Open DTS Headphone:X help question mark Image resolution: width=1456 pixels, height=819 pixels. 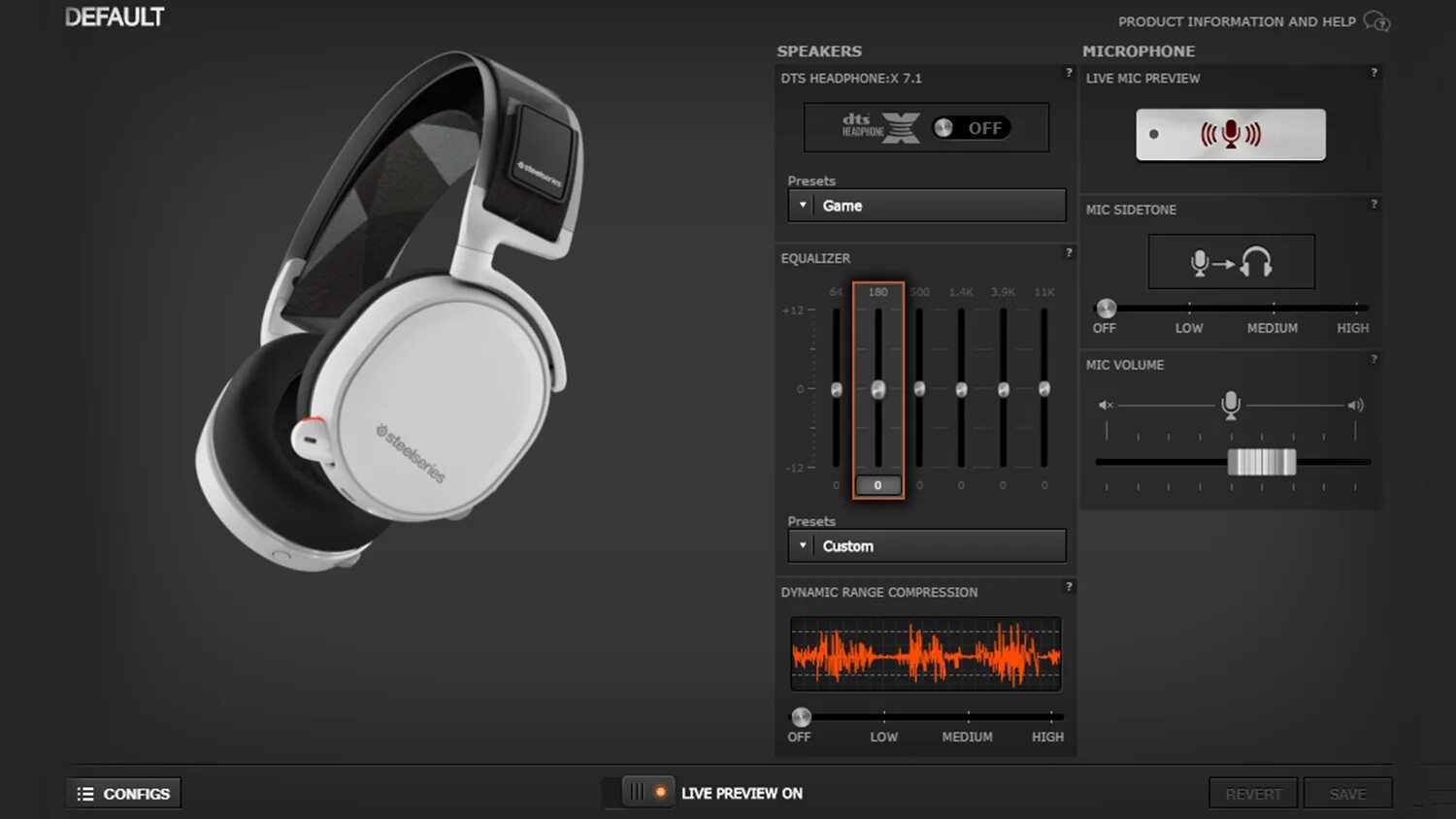coord(1069,73)
